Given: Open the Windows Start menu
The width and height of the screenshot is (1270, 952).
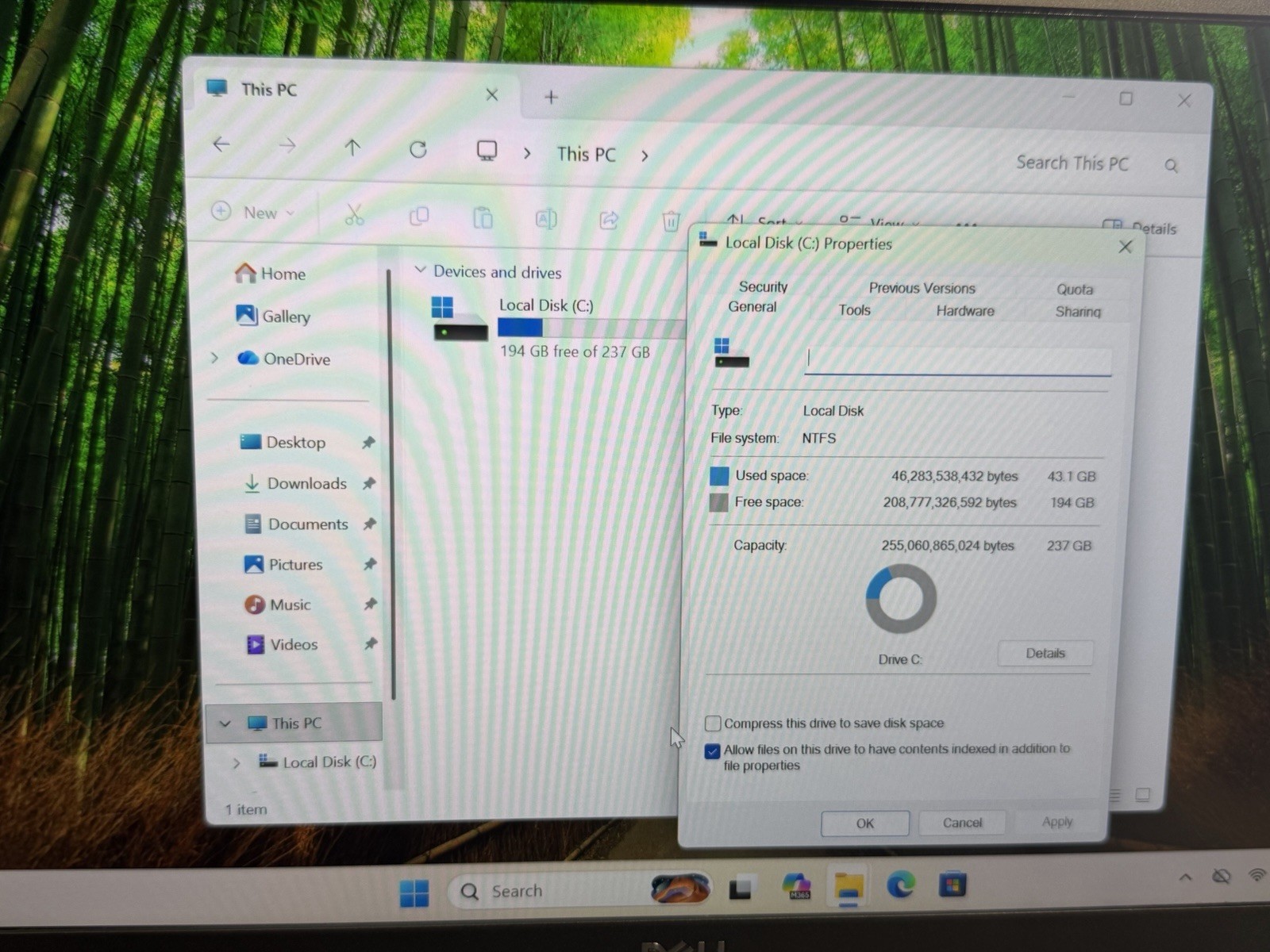Looking at the screenshot, I should [414, 893].
